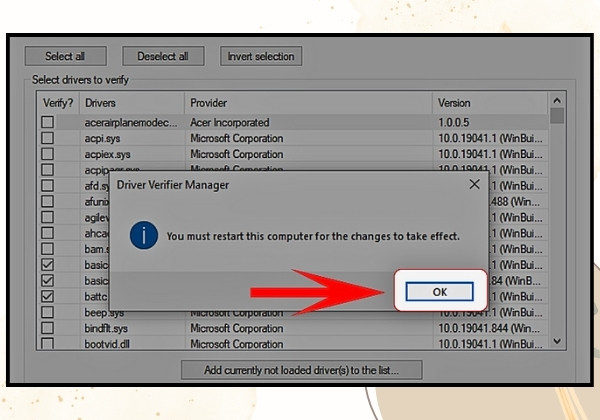Viewport: 600px width, 420px height.
Task: Select the acerairplanemodec... driver name
Action: [x=131, y=122]
